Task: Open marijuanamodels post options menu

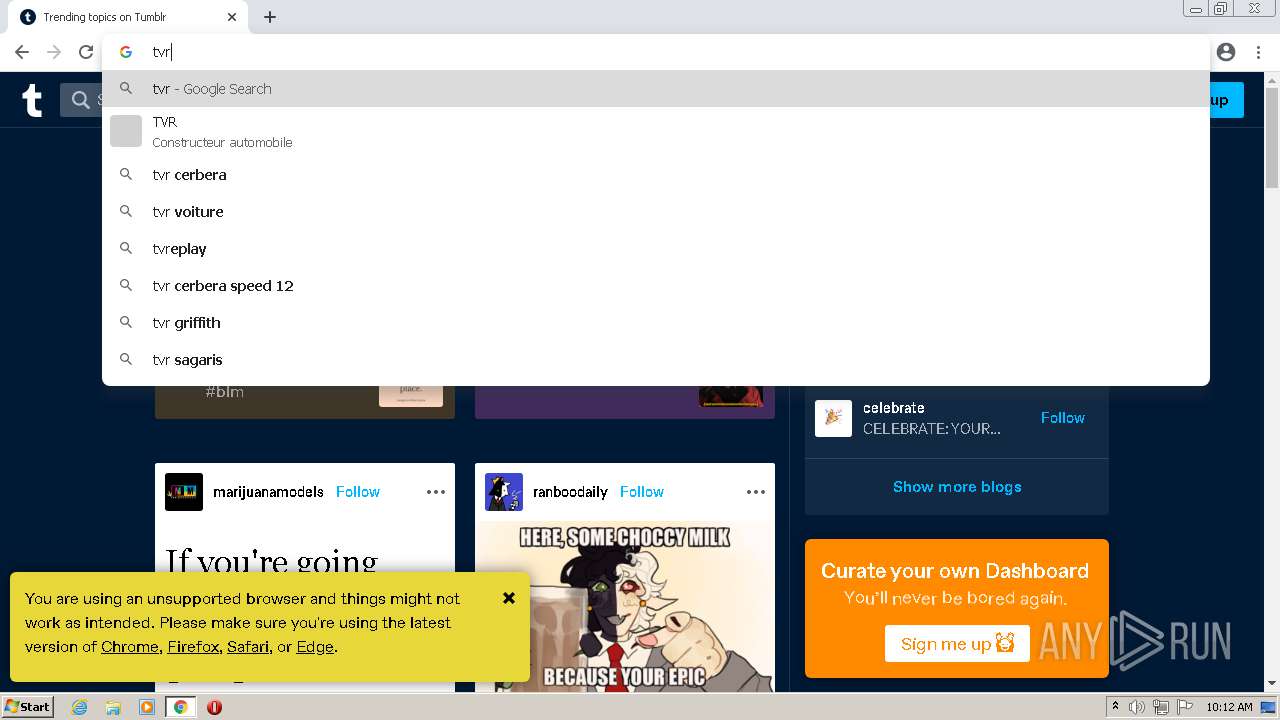Action: point(436,492)
